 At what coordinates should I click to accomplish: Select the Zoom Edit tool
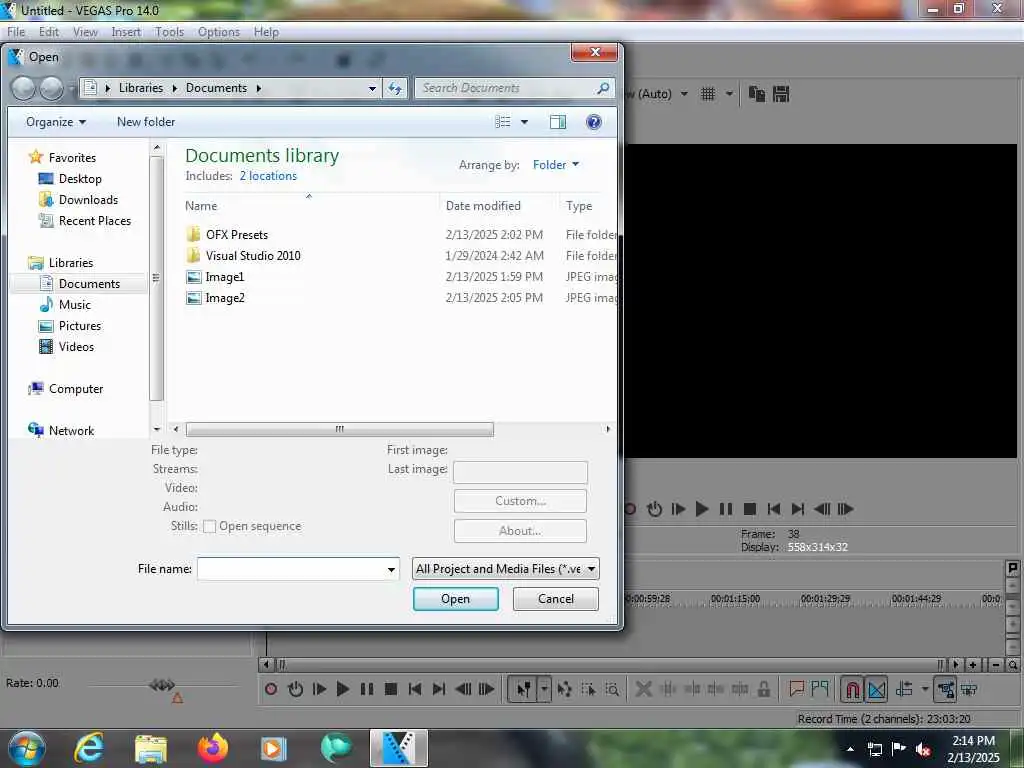click(612, 689)
